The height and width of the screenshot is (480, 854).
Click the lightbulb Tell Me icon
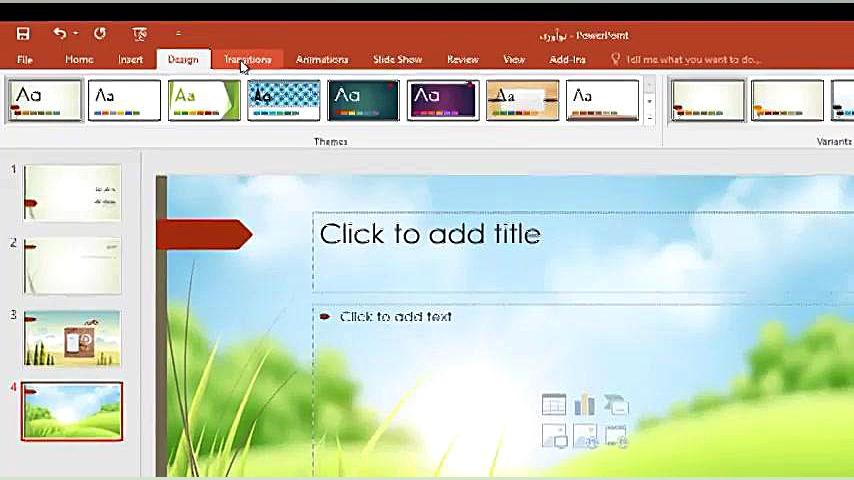pos(615,59)
